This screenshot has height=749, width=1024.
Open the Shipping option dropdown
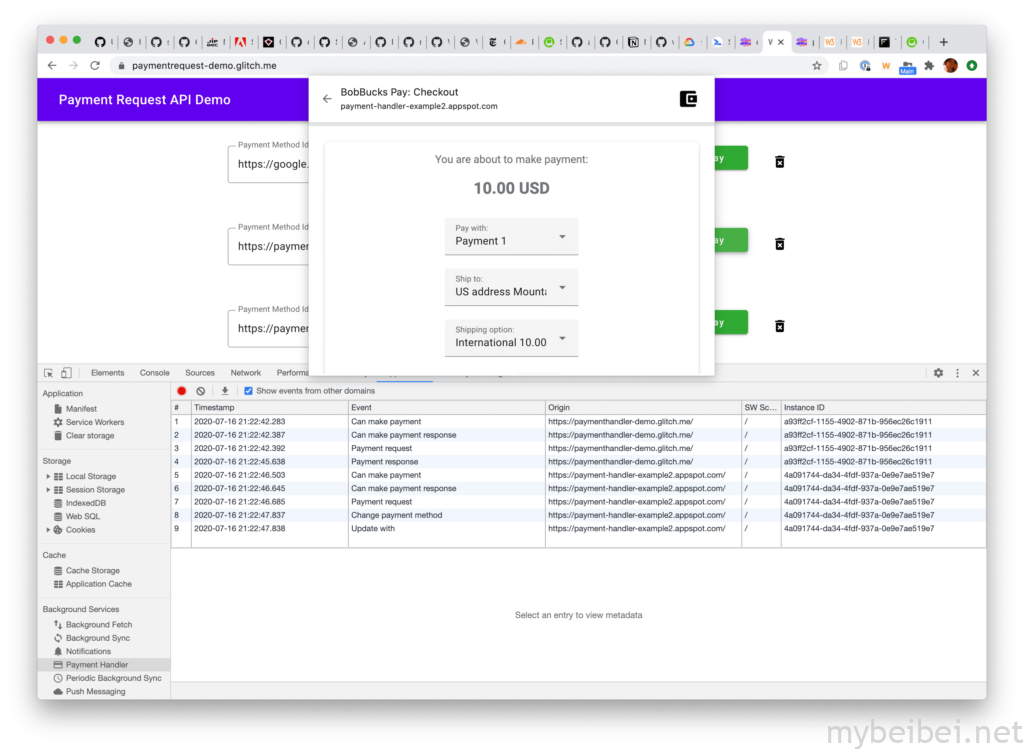(x=511, y=338)
